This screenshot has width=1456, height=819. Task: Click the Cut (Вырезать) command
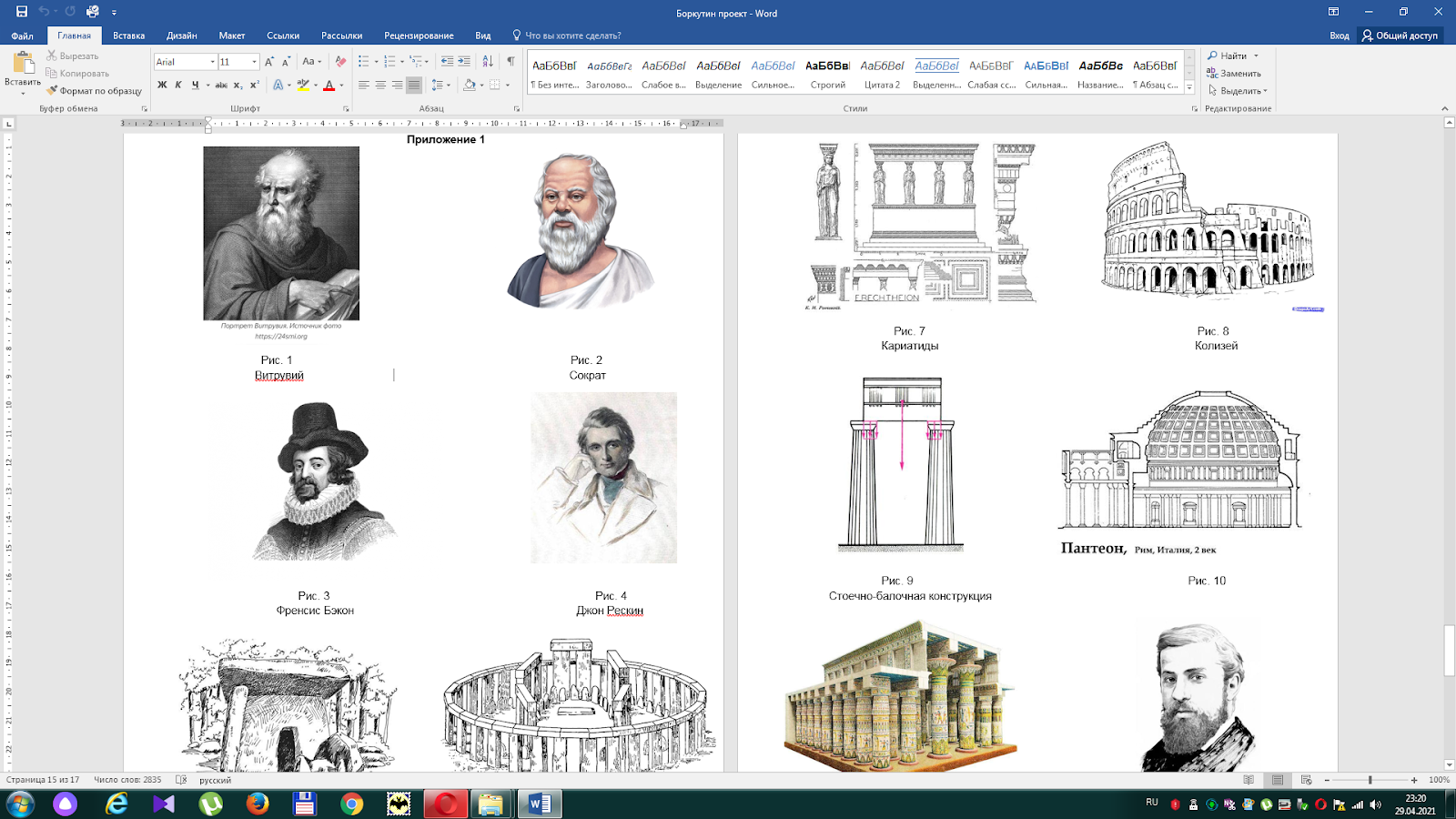click(x=72, y=56)
